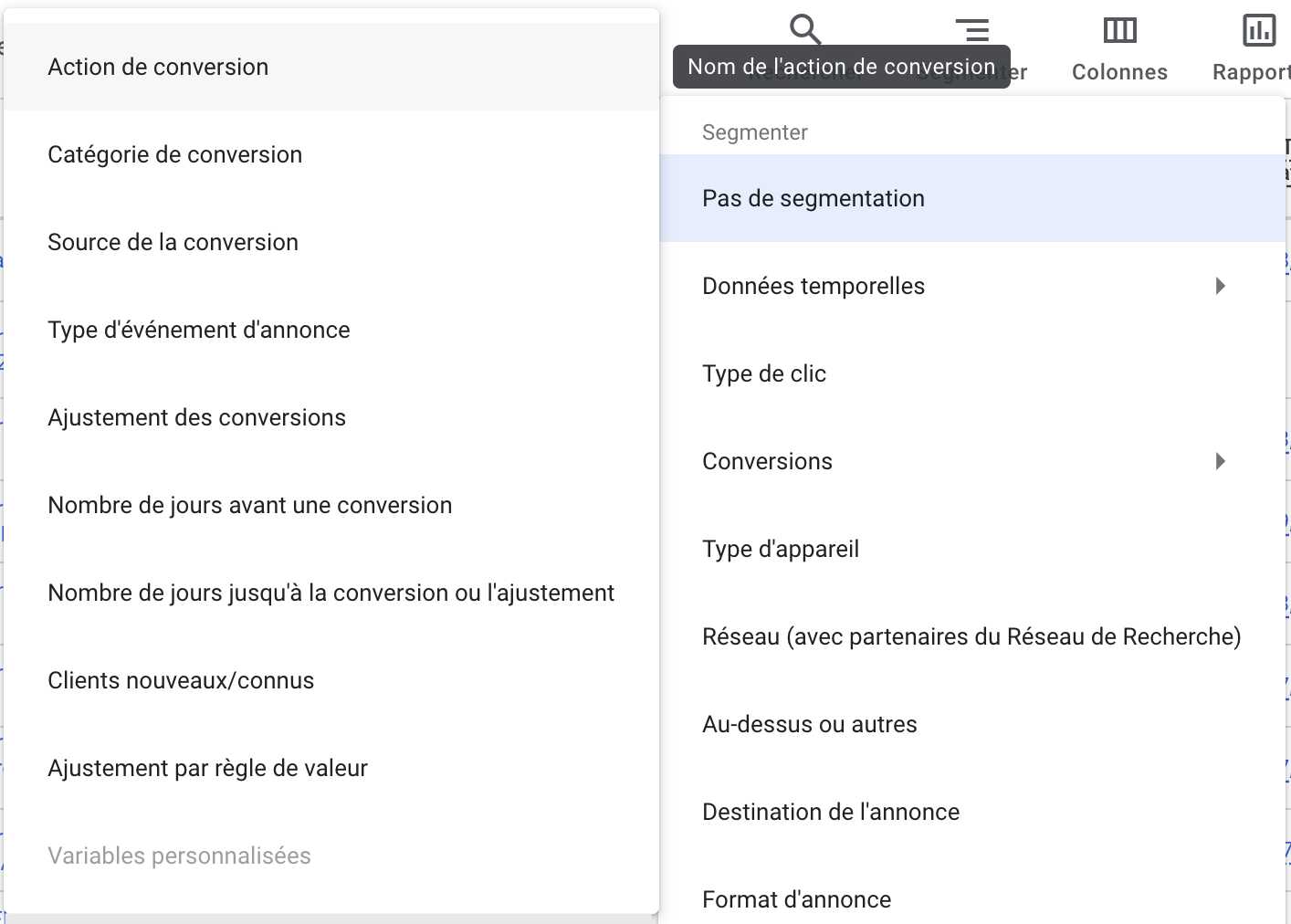This screenshot has width=1291, height=924.
Task: Open the Rapport chart icon
Action: (1259, 30)
